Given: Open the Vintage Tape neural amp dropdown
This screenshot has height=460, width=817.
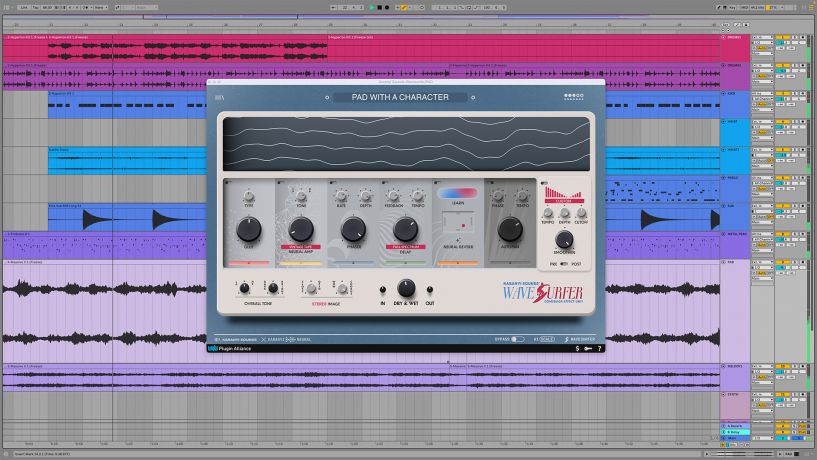Looking at the screenshot, I should click(301, 245).
